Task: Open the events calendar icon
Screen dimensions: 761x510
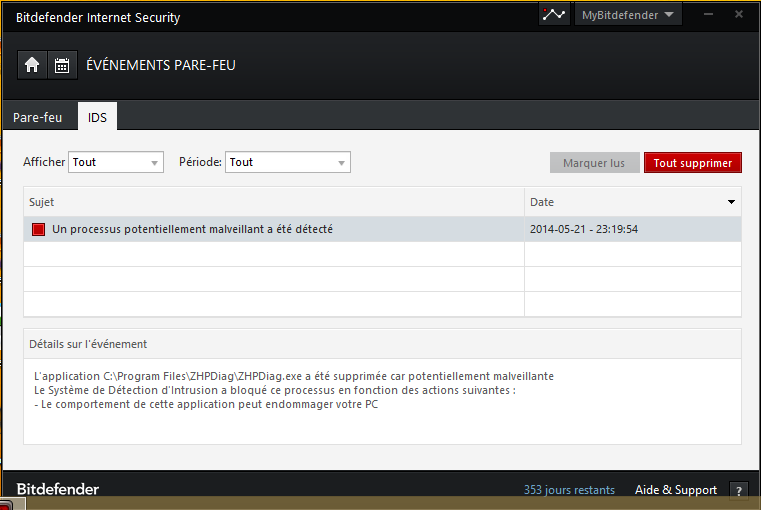Action: point(62,65)
